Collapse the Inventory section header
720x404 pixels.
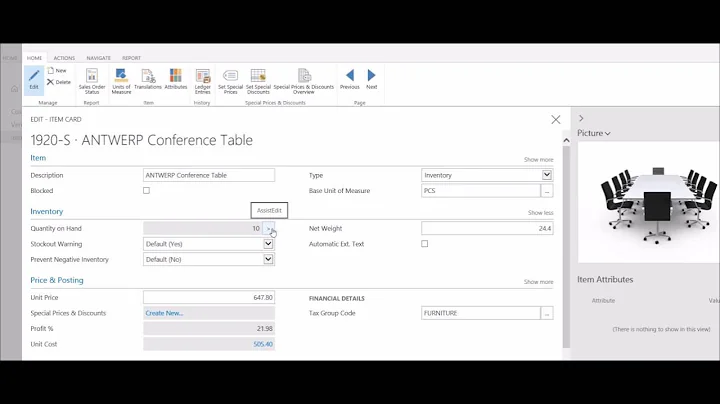[47, 212]
